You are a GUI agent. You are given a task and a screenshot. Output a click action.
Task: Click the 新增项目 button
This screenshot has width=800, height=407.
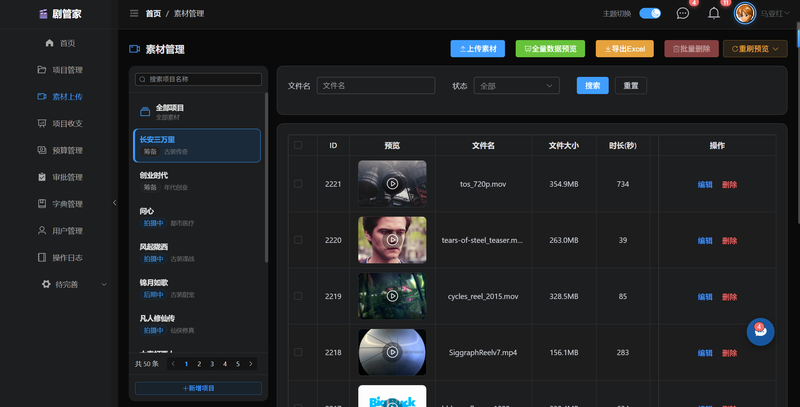(198, 388)
